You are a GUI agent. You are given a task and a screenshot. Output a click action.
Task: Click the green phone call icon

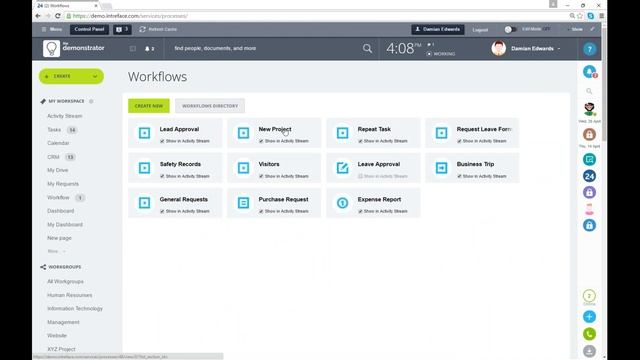click(589, 334)
